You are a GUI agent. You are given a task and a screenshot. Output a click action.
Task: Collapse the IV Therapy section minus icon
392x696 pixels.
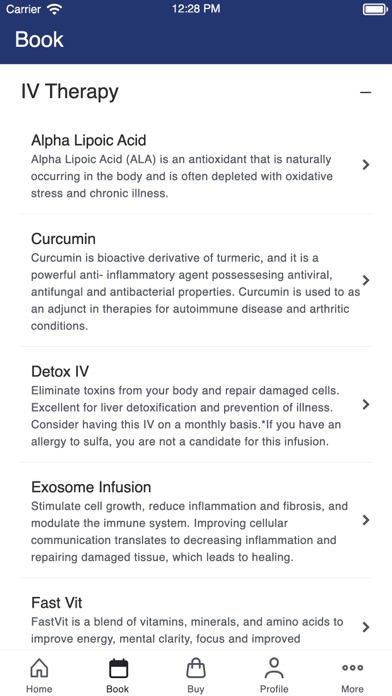click(365, 92)
